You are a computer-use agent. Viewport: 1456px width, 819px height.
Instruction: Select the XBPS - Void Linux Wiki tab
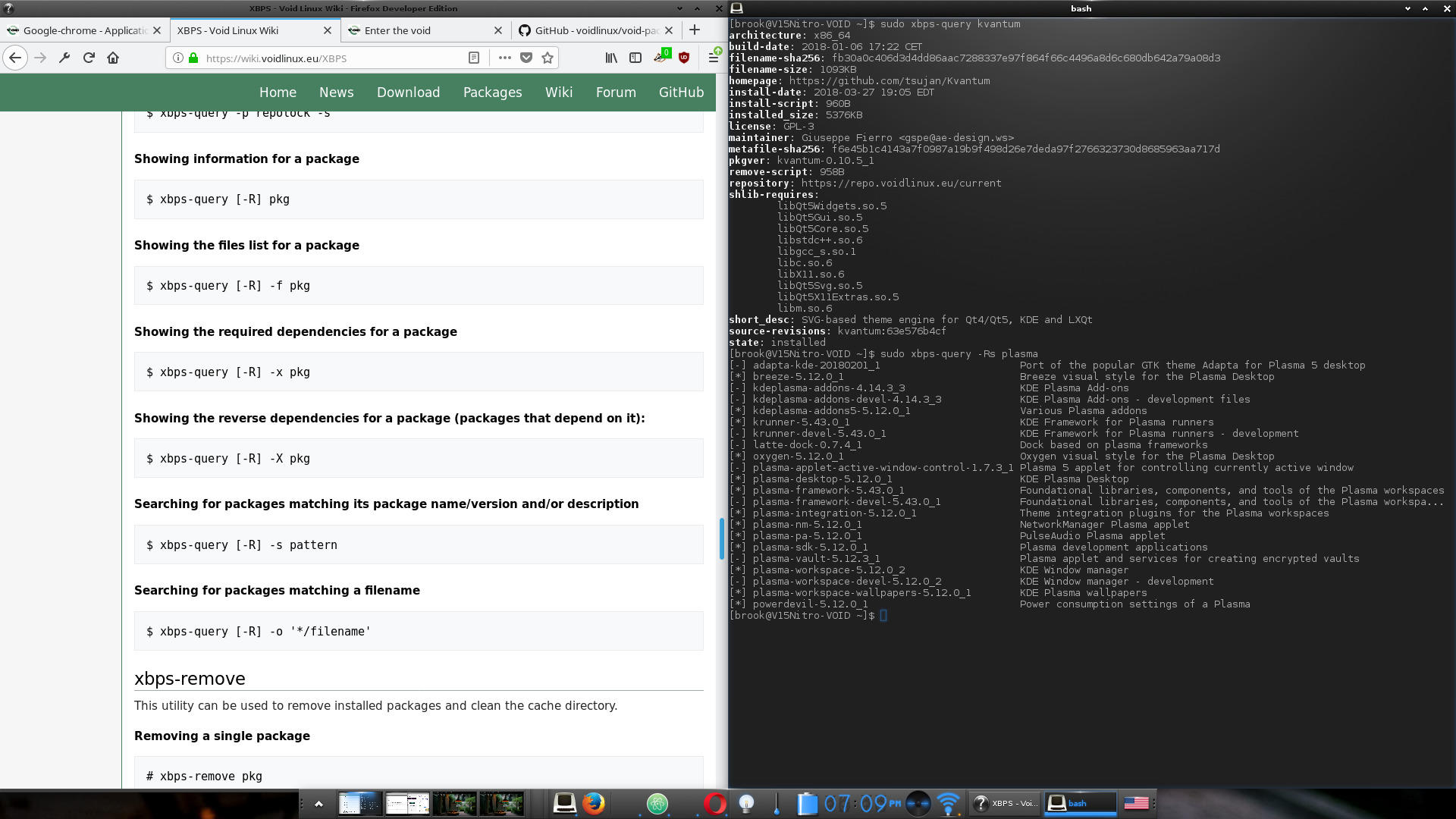click(255, 30)
